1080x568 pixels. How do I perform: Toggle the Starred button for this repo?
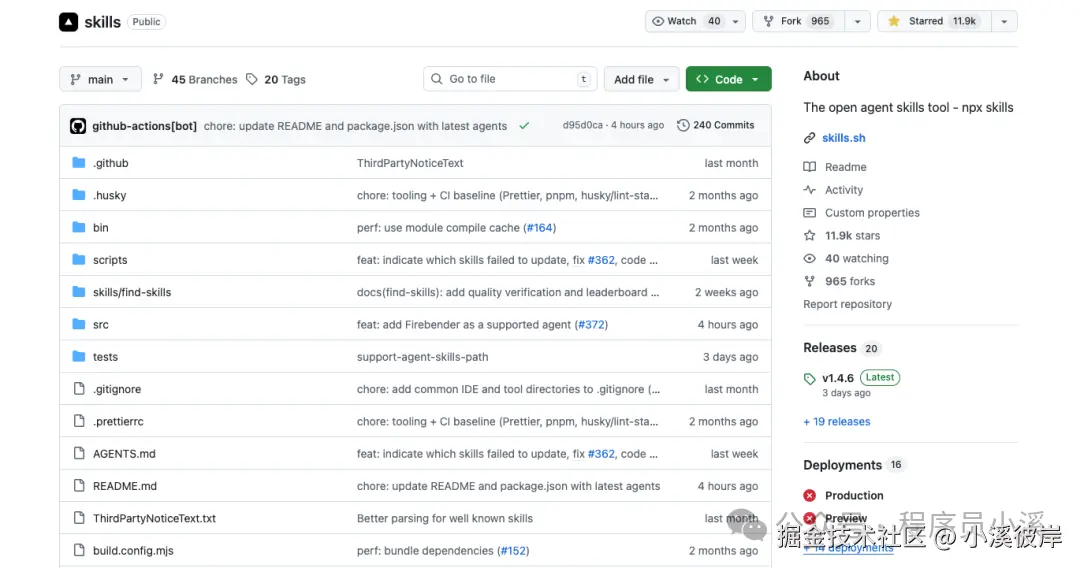coord(934,21)
